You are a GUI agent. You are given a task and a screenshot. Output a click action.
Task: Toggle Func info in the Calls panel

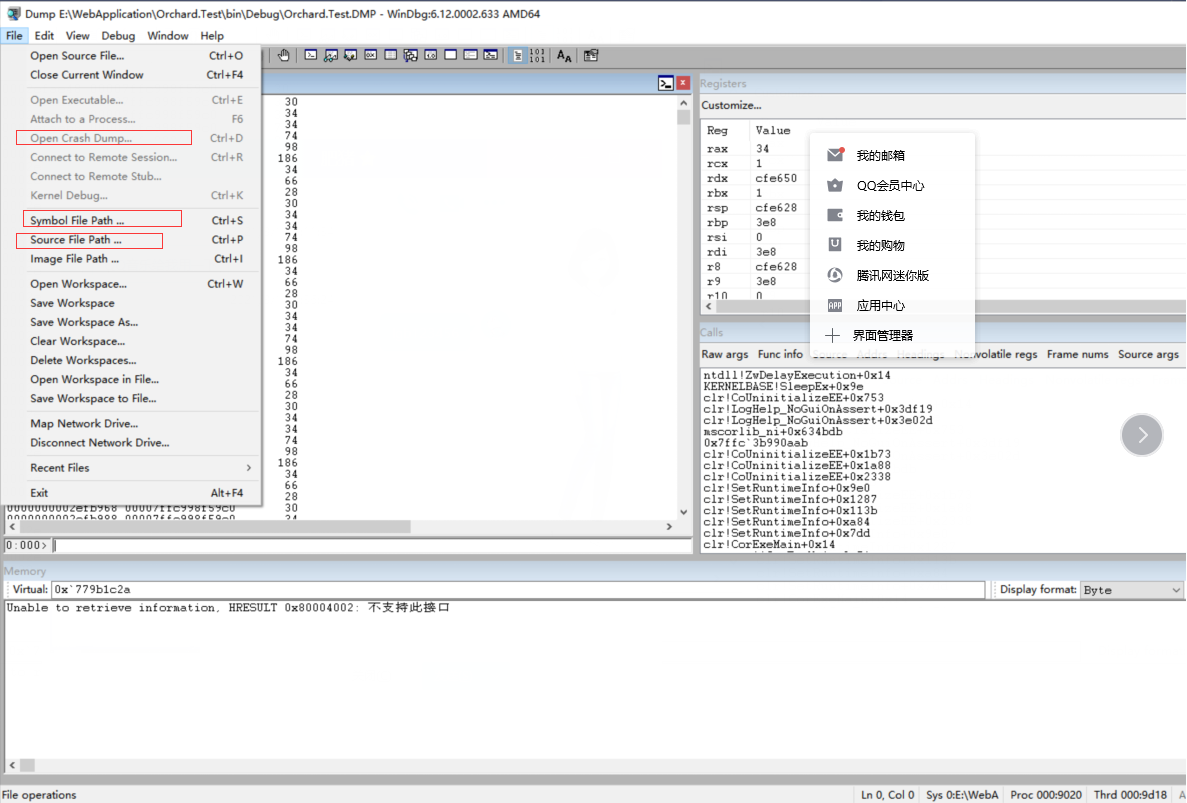pos(778,354)
